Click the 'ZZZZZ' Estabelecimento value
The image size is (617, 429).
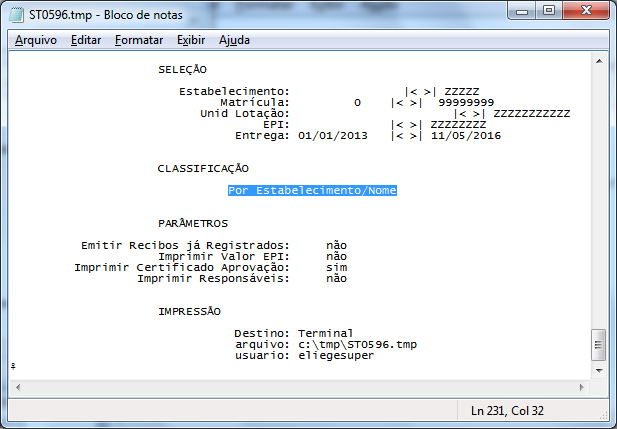pyautogui.click(x=462, y=92)
